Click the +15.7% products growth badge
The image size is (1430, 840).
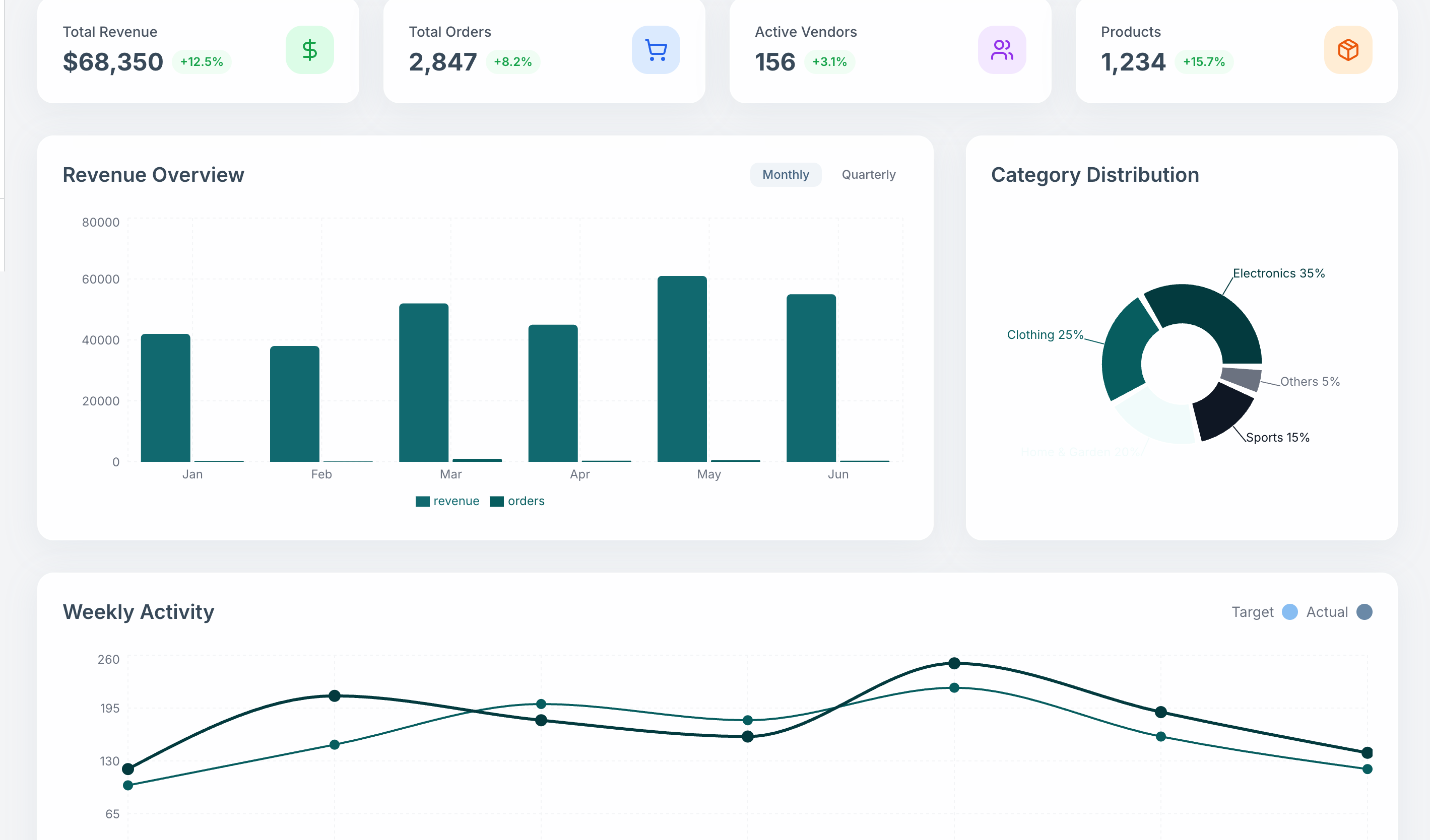click(1204, 62)
